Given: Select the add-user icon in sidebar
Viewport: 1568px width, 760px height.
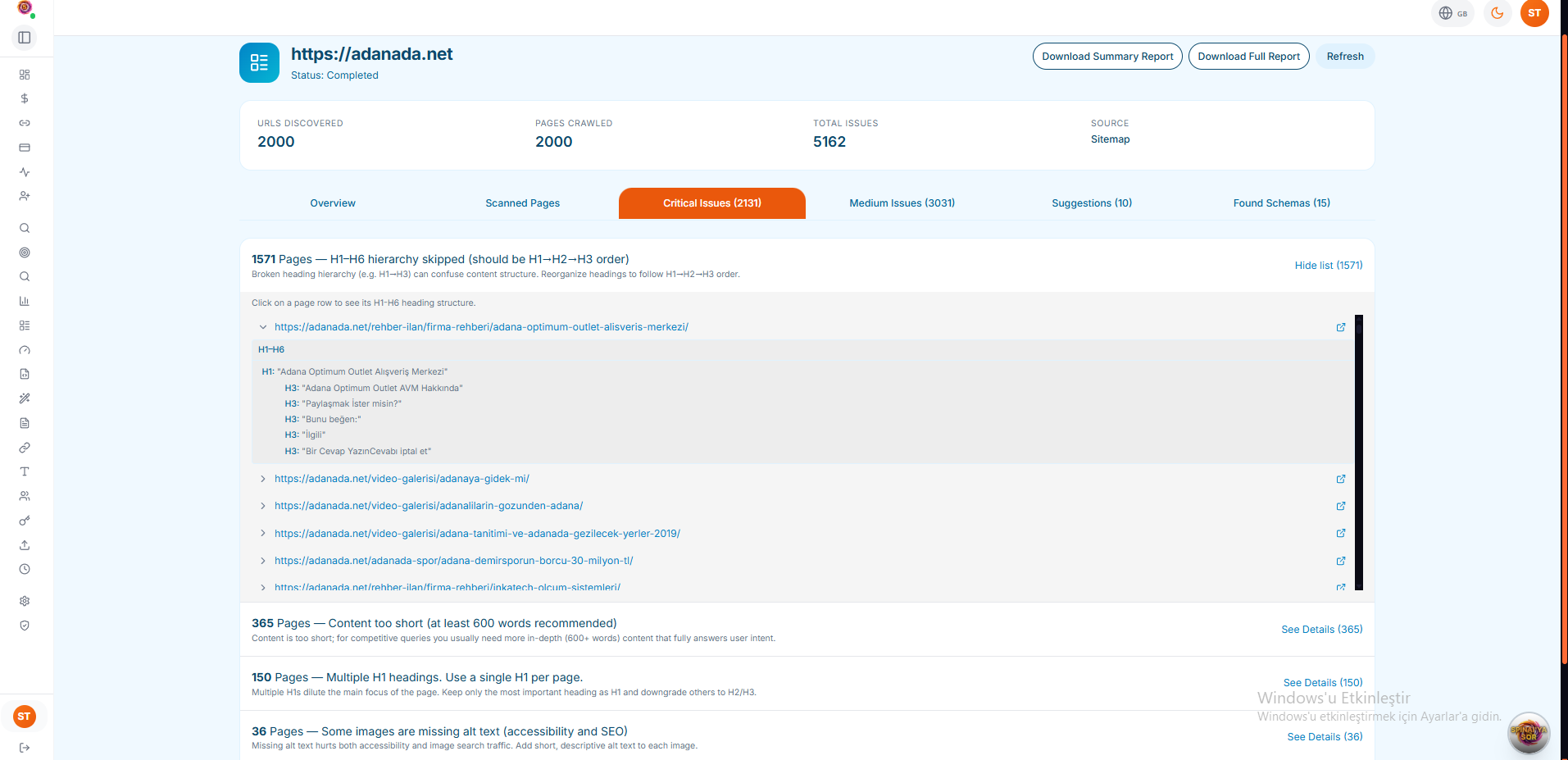Looking at the screenshot, I should click(25, 196).
